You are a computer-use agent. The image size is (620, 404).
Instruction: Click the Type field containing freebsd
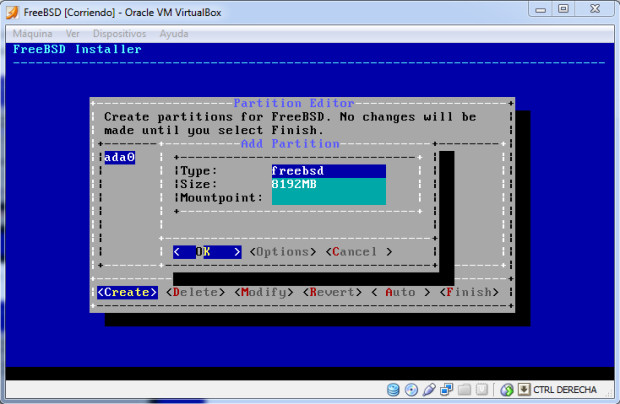pyautogui.click(x=328, y=171)
